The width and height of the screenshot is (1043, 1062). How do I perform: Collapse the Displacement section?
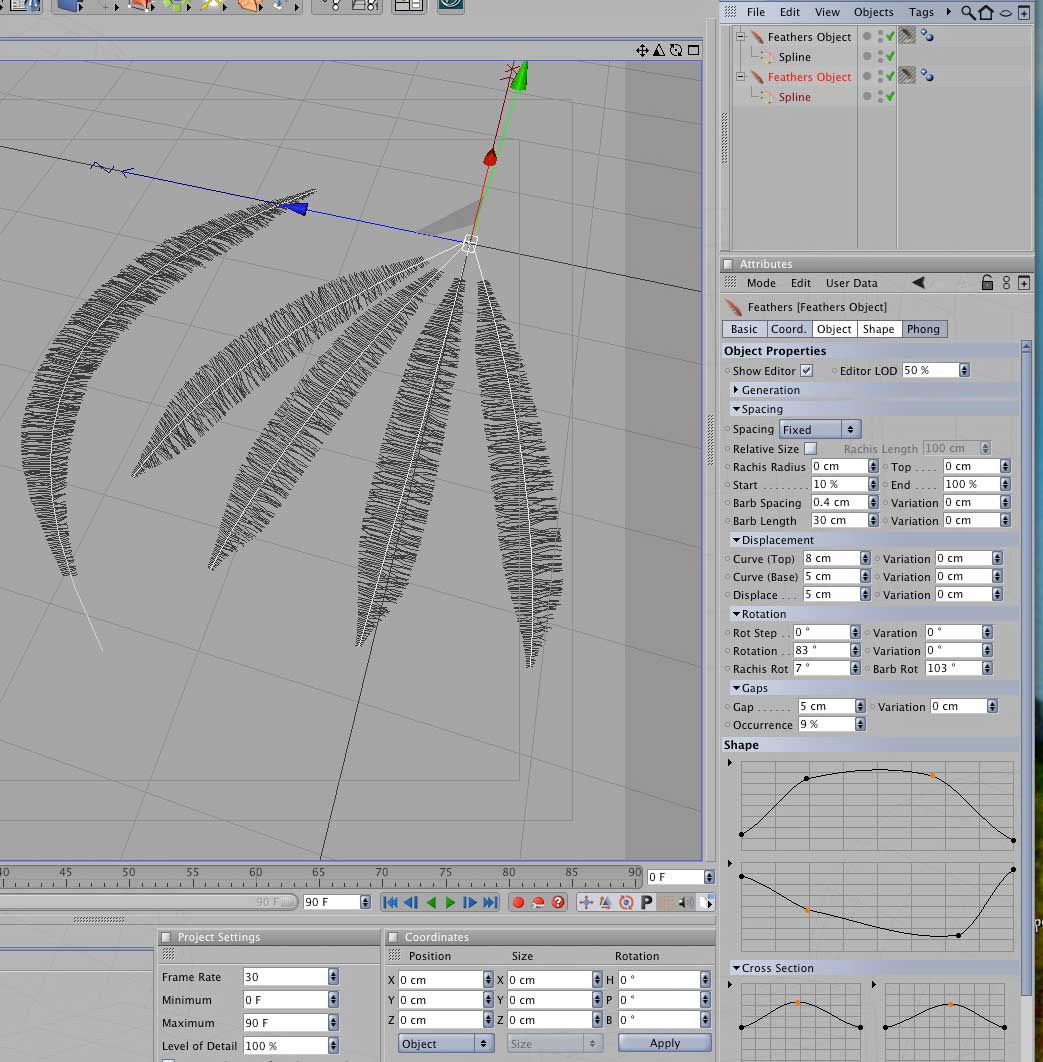736,540
